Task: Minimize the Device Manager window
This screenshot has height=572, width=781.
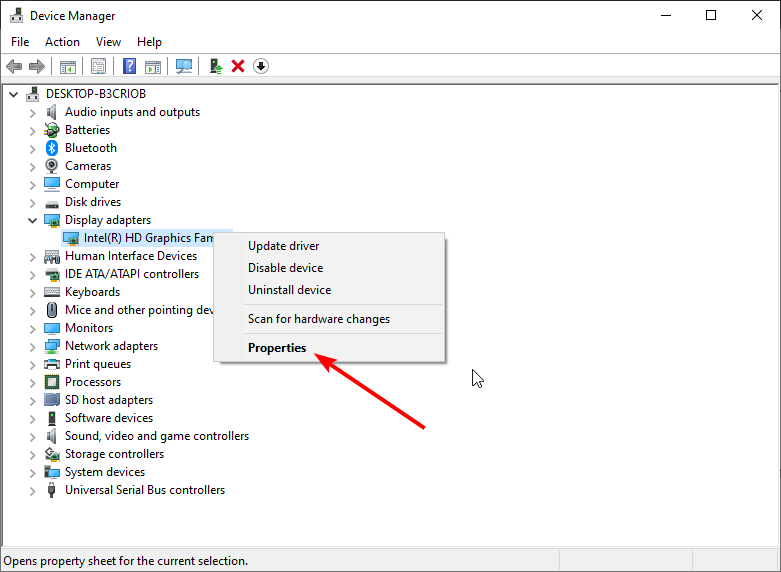Action: 666,15
